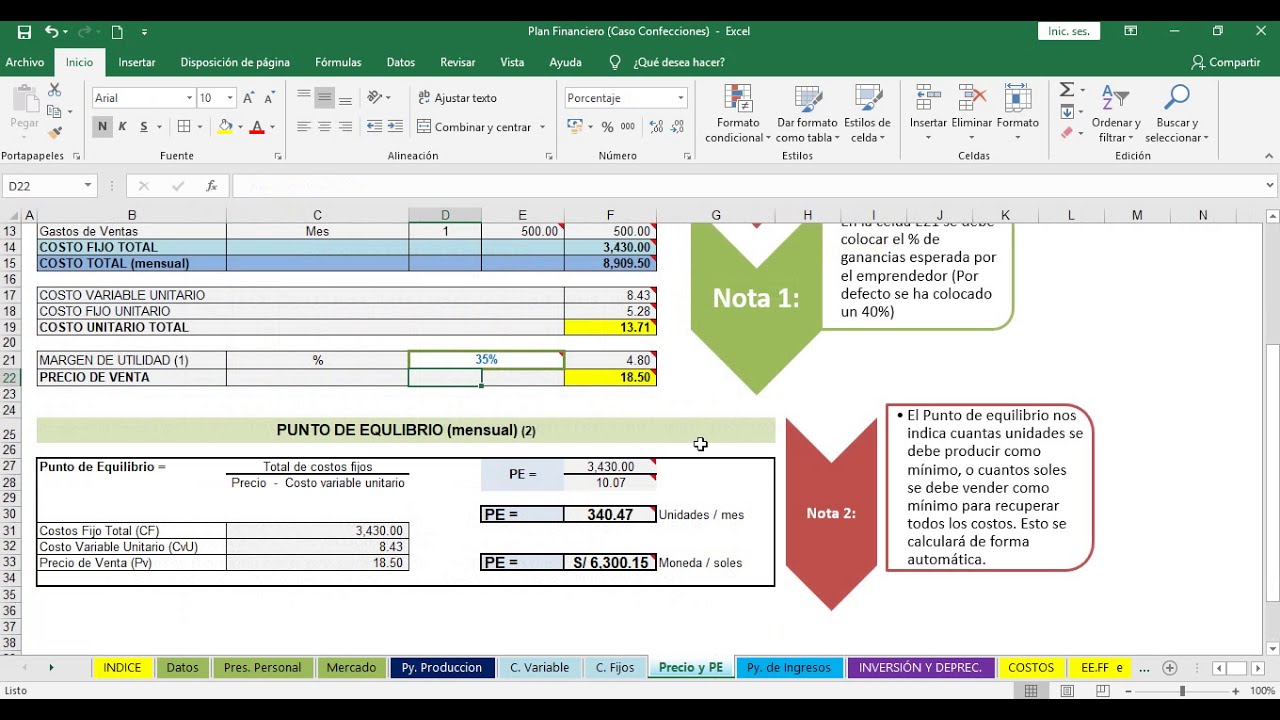
Task: Click the Inic. ses. sign-in button
Action: (x=1068, y=32)
